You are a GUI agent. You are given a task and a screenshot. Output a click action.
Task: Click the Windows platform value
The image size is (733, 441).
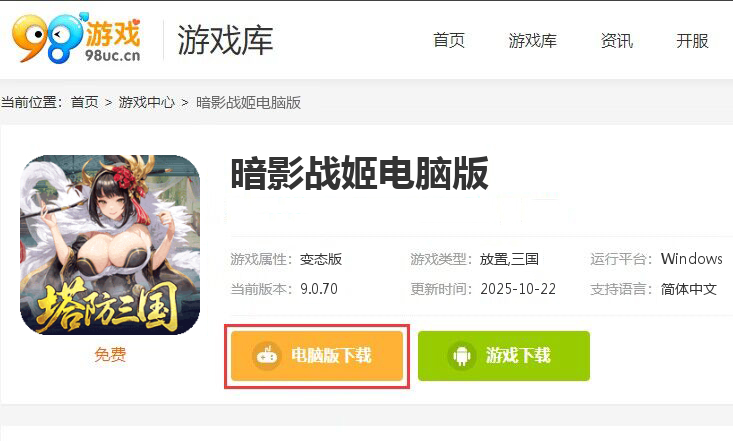(x=691, y=259)
